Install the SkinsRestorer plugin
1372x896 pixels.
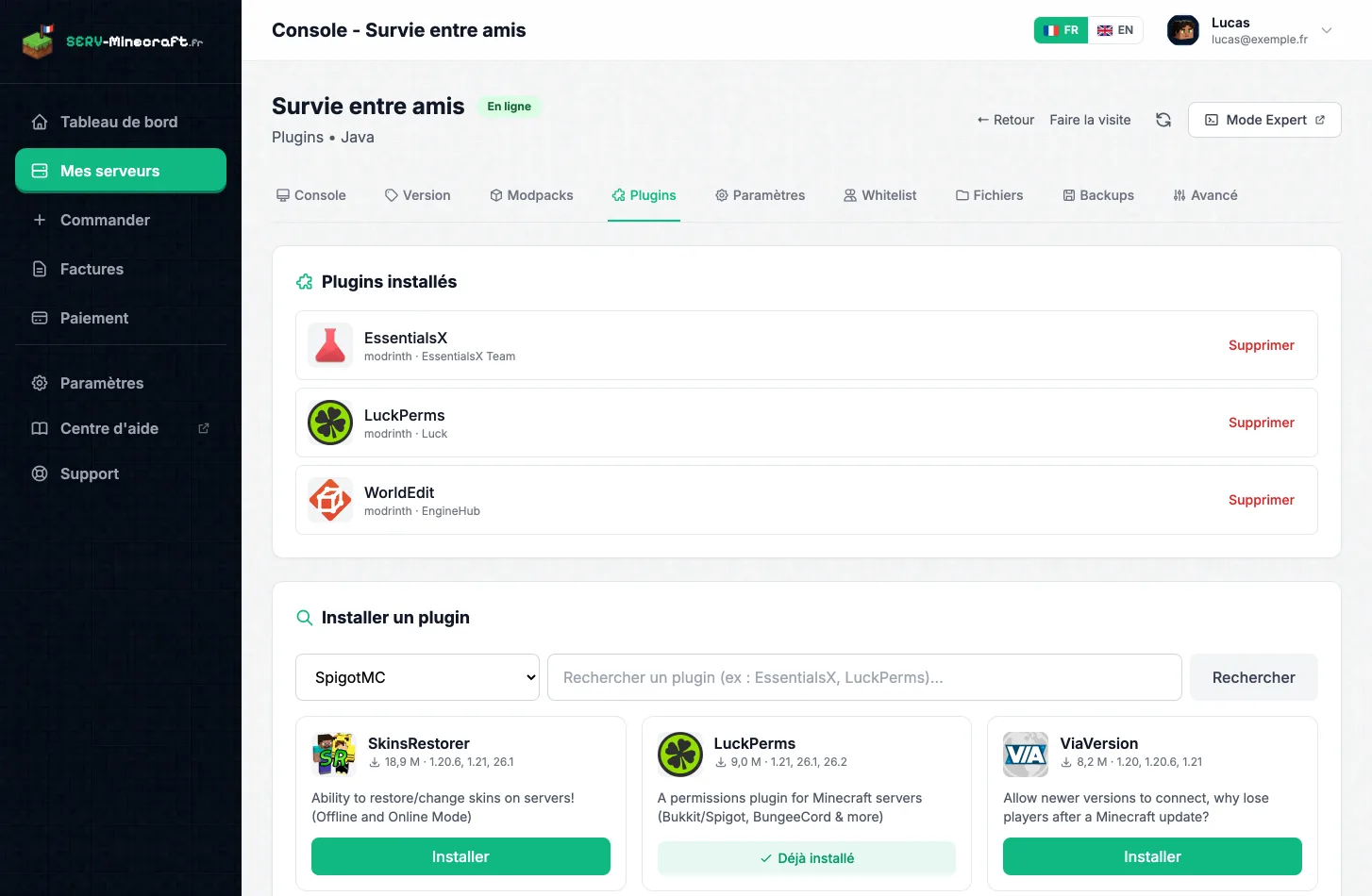click(x=460, y=856)
